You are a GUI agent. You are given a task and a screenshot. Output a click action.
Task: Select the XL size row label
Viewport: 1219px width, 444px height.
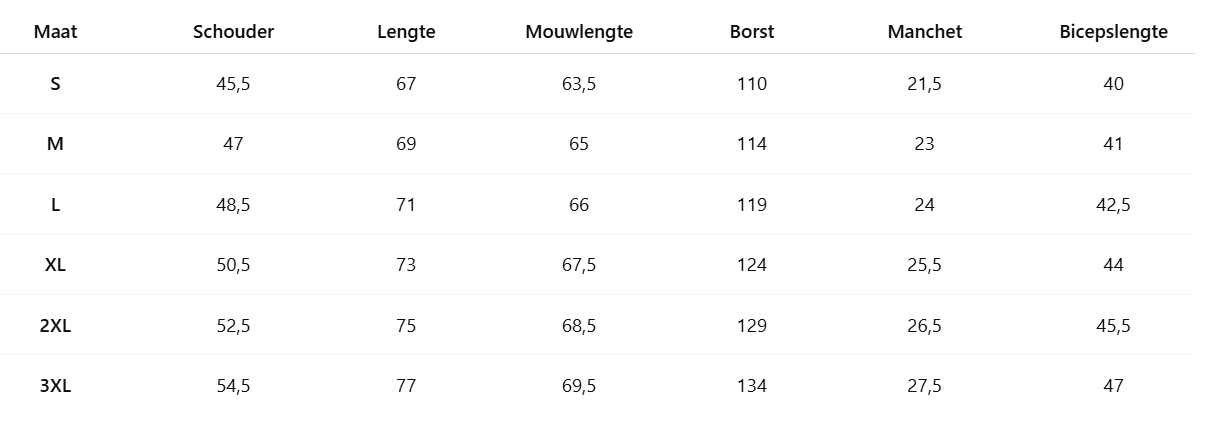[55, 265]
